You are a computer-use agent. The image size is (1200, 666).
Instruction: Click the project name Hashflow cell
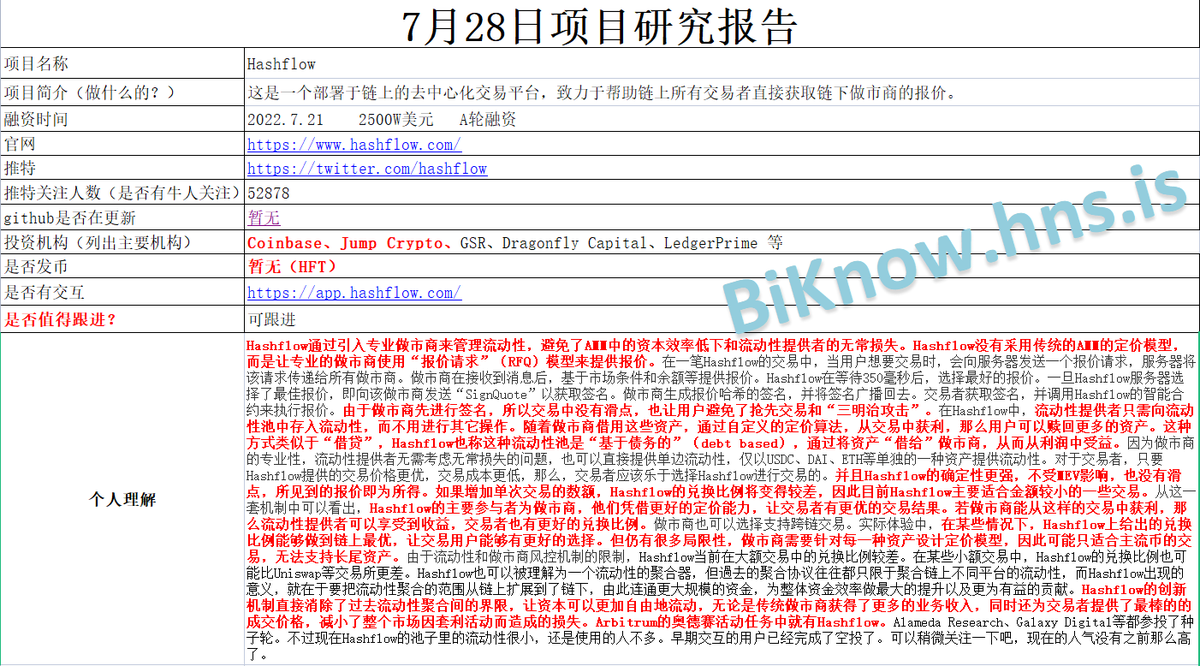coord(280,62)
